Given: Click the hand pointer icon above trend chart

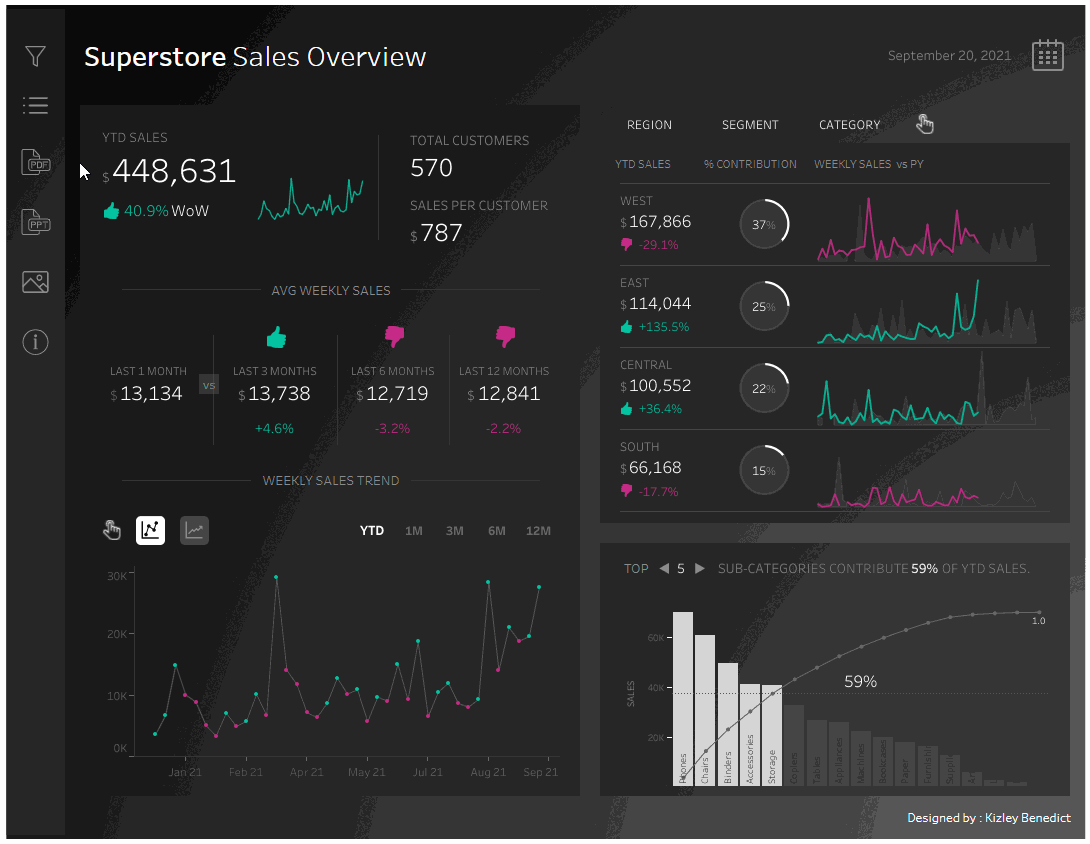Looking at the screenshot, I should click(x=111, y=530).
